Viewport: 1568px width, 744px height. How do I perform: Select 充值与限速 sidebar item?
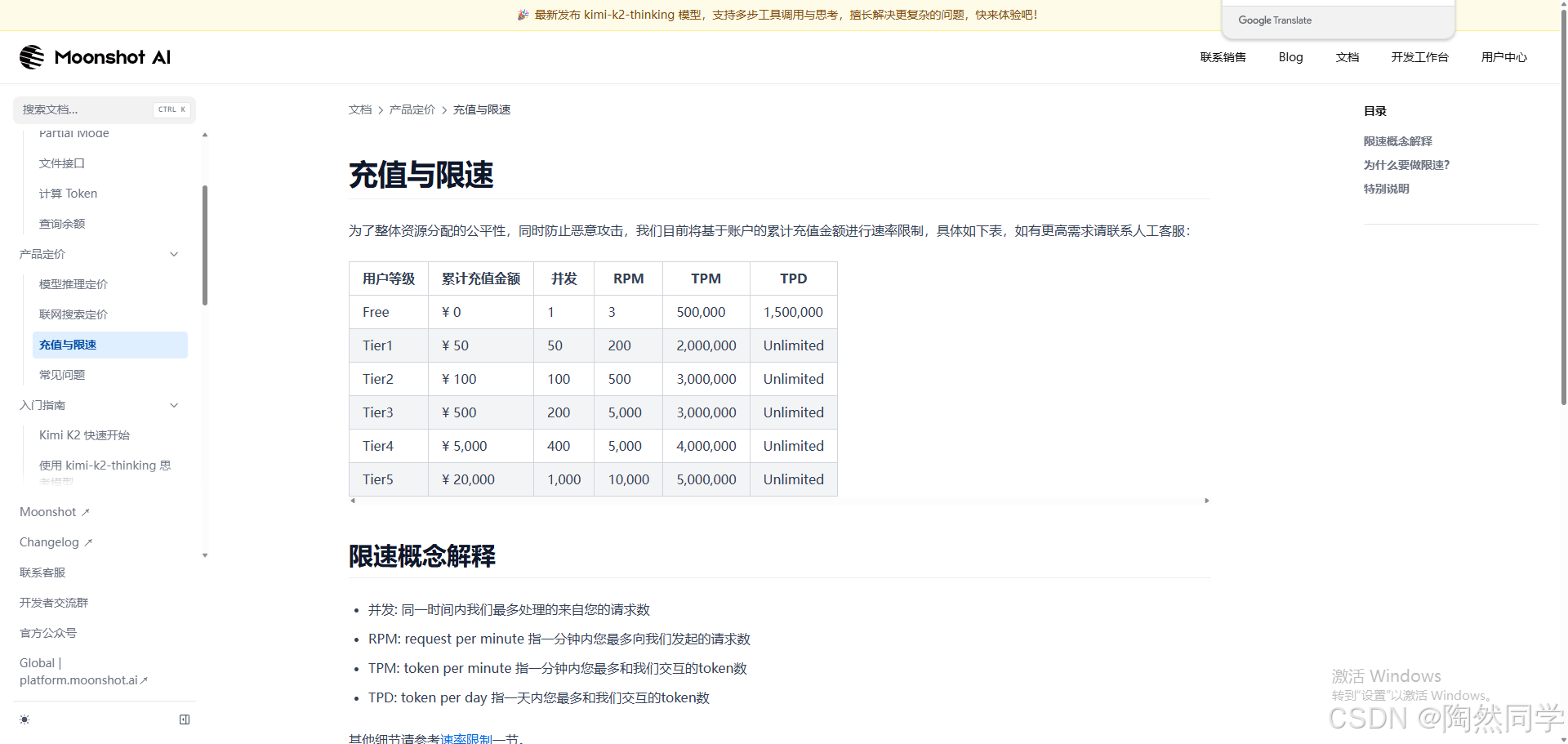pyautogui.click(x=110, y=345)
